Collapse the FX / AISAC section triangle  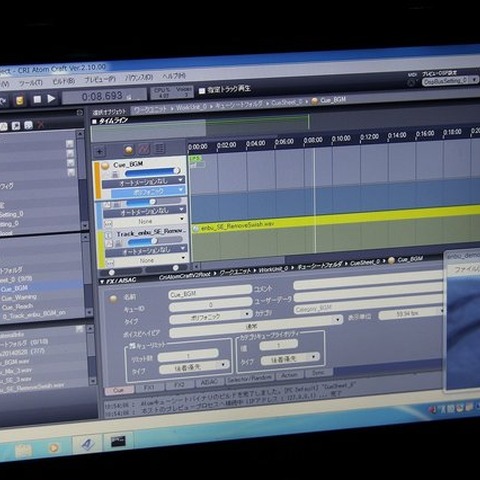tap(102, 282)
